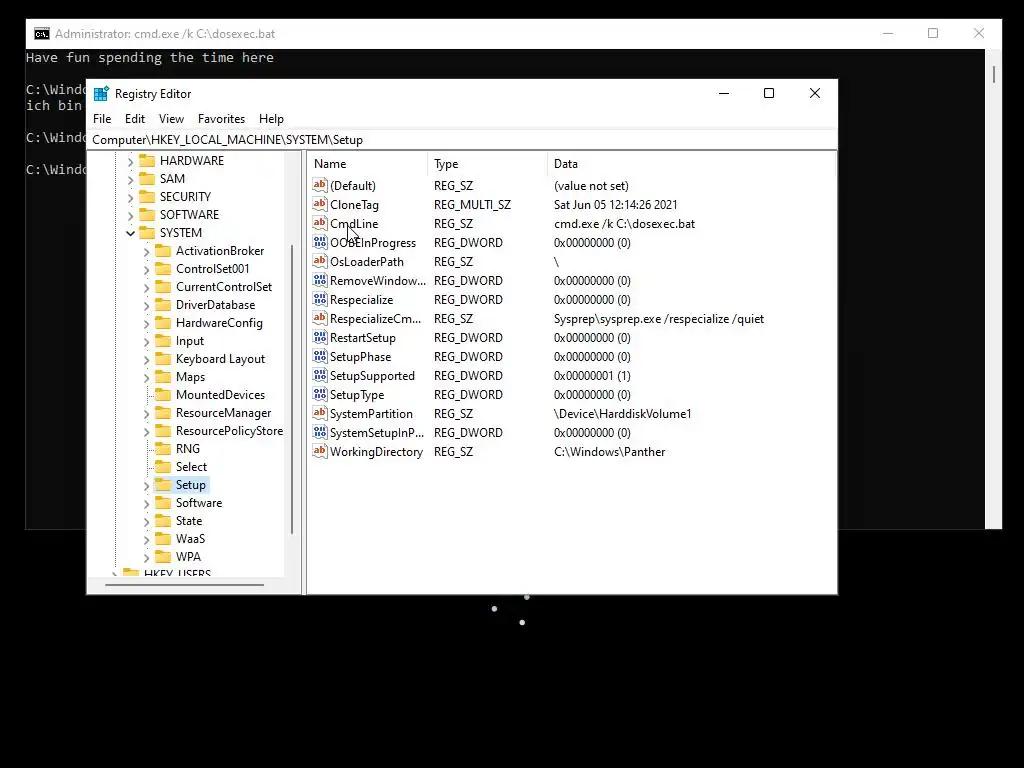The image size is (1024, 768).
Task: Select the HardwareConfig key
Action: coord(219,323)
